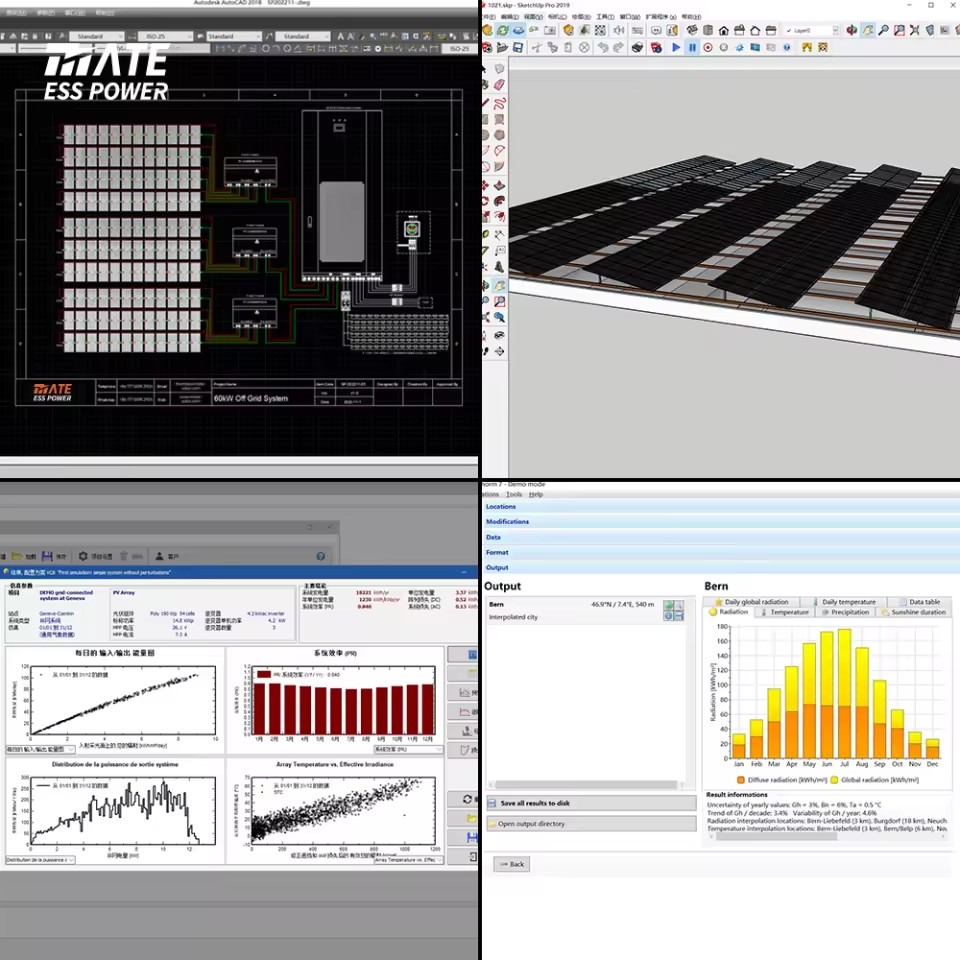Click the blue Play animation icon in SketchUp
The width and height of the screenshot is (960, 960).
pos(676,47)
